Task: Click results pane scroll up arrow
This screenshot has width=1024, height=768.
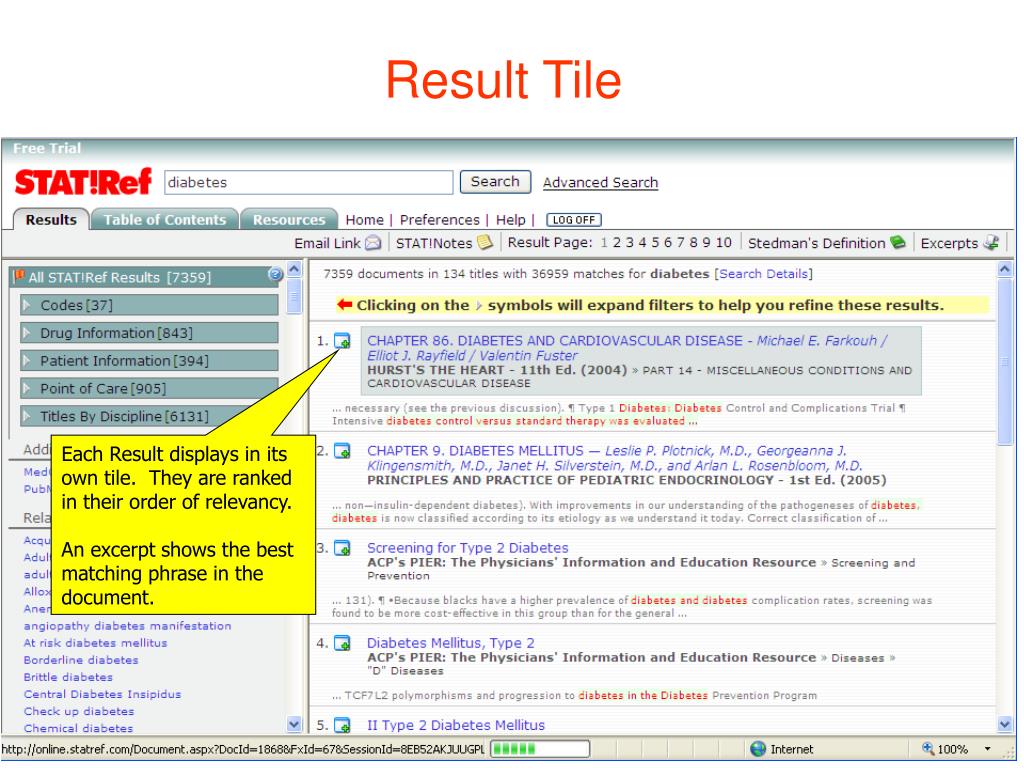Action: point(1005,269)
